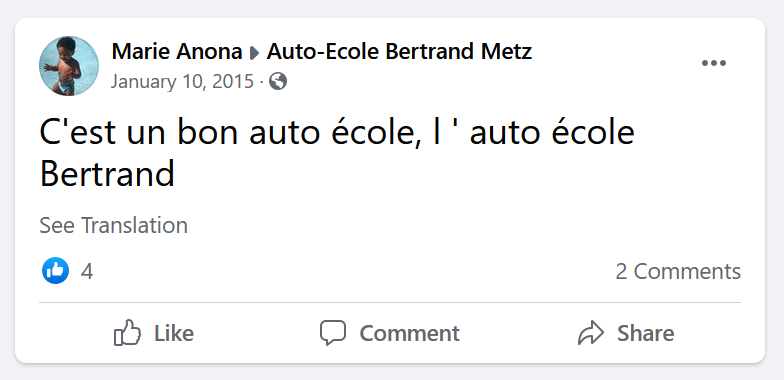
Task: Open the three-dot post options menu
Action: tap(714, 63)
